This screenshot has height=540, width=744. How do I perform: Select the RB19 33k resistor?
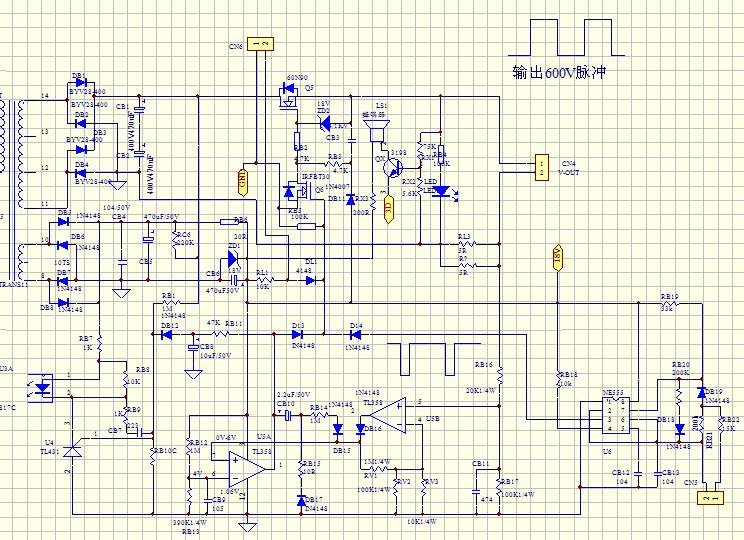coord(669,304)
